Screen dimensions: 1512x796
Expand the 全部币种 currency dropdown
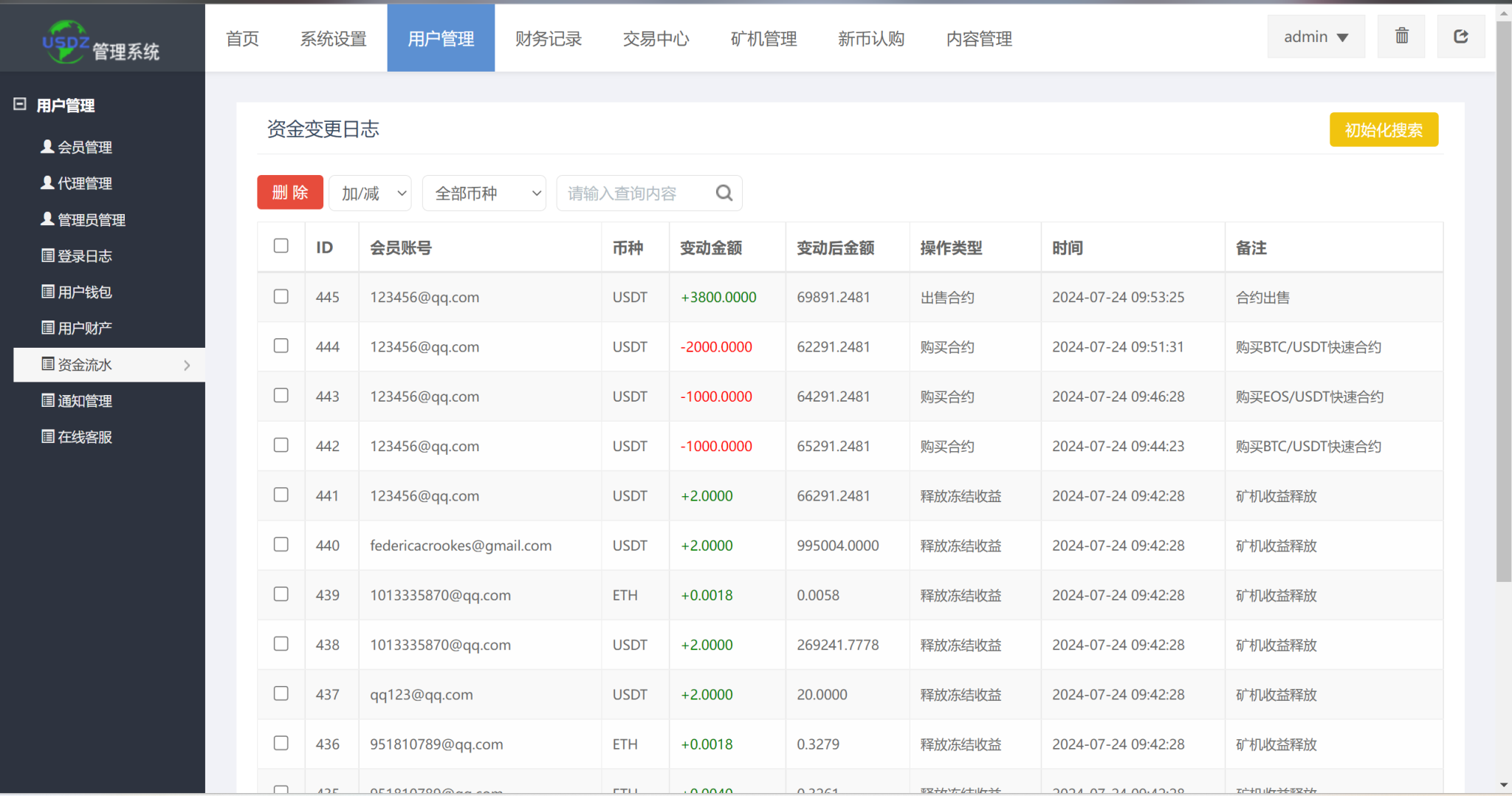[x=484, y=193]
